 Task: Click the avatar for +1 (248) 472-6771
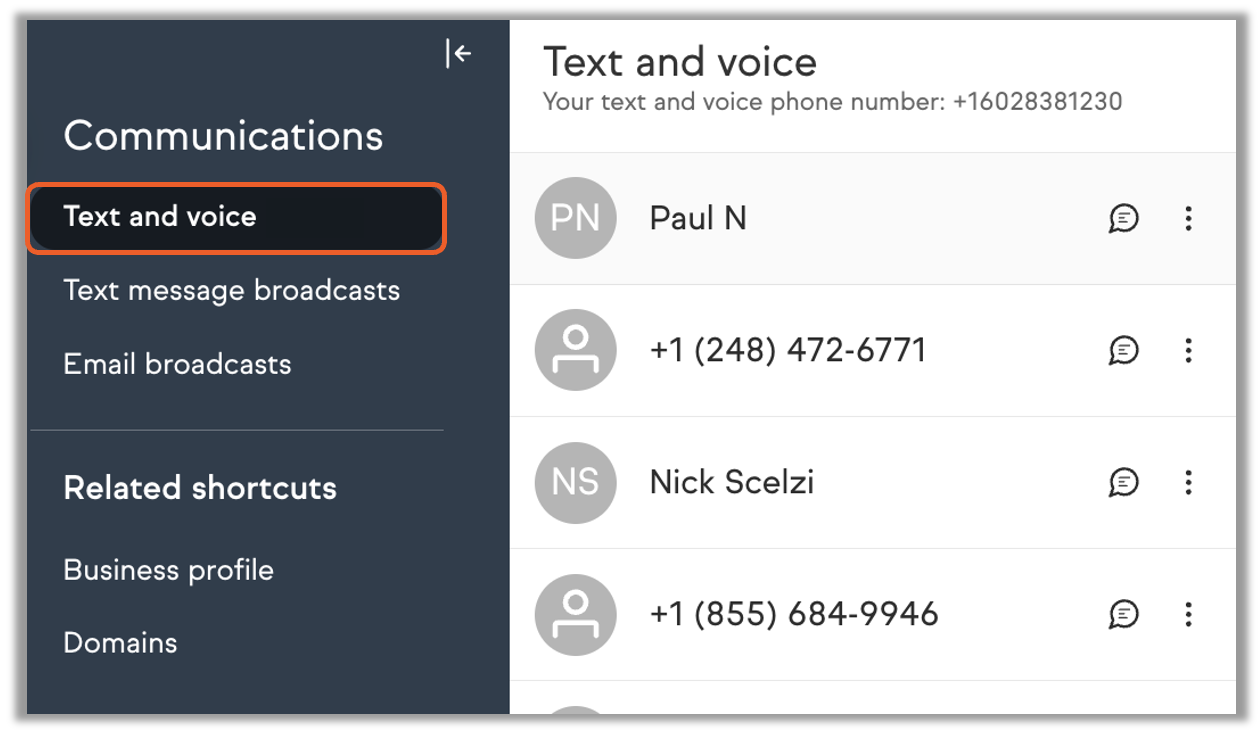575,350
